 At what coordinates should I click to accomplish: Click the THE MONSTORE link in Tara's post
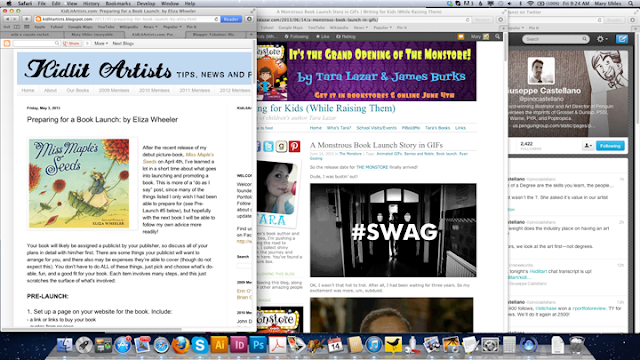click(372, 167)
